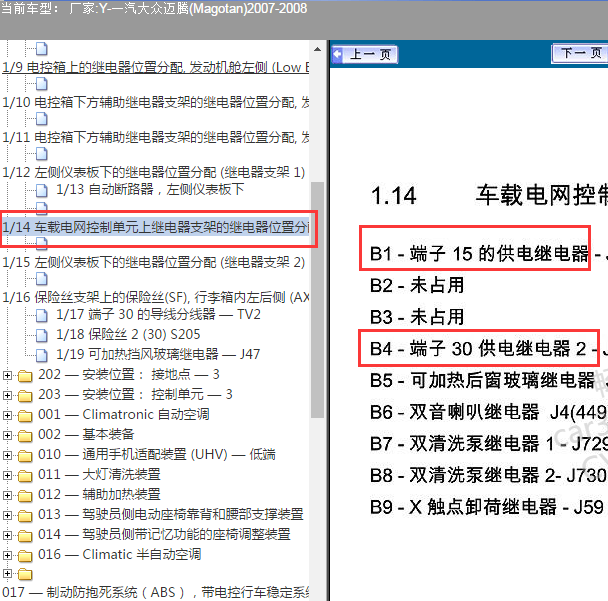Click document icon of 1/13 自动断路器

pyautogui.click(x=42, y=190)
